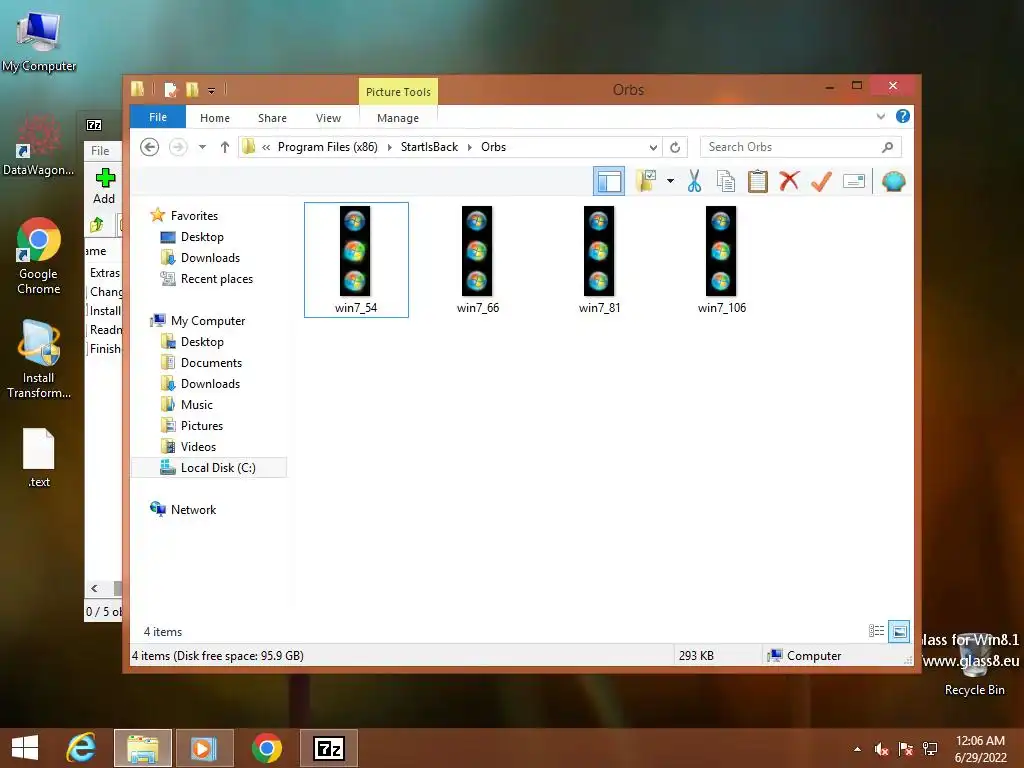This screenshot has width=1024, height=768.
Task: Launch Internet Explorer from the taskbar
Action: 81,748
